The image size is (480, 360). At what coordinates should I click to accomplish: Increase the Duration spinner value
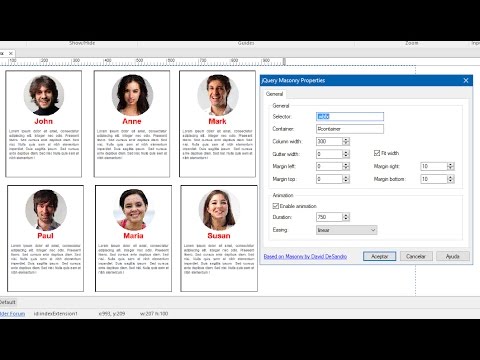(x=346, y=215)
